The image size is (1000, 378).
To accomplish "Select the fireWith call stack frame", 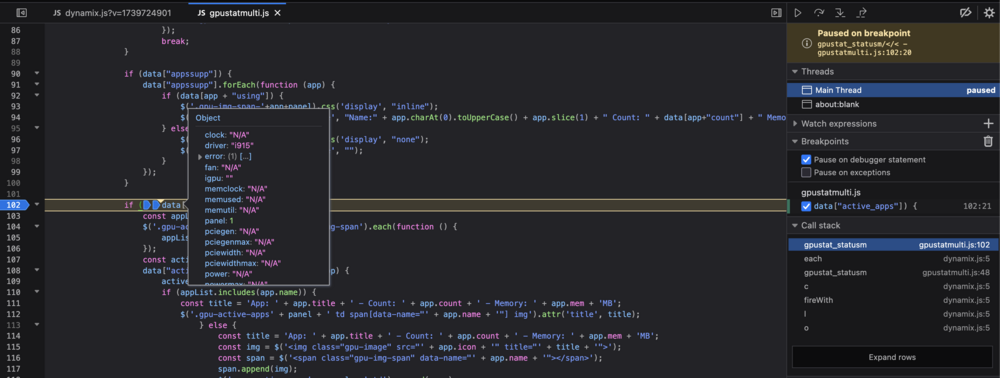I will [x=893, y=300].
